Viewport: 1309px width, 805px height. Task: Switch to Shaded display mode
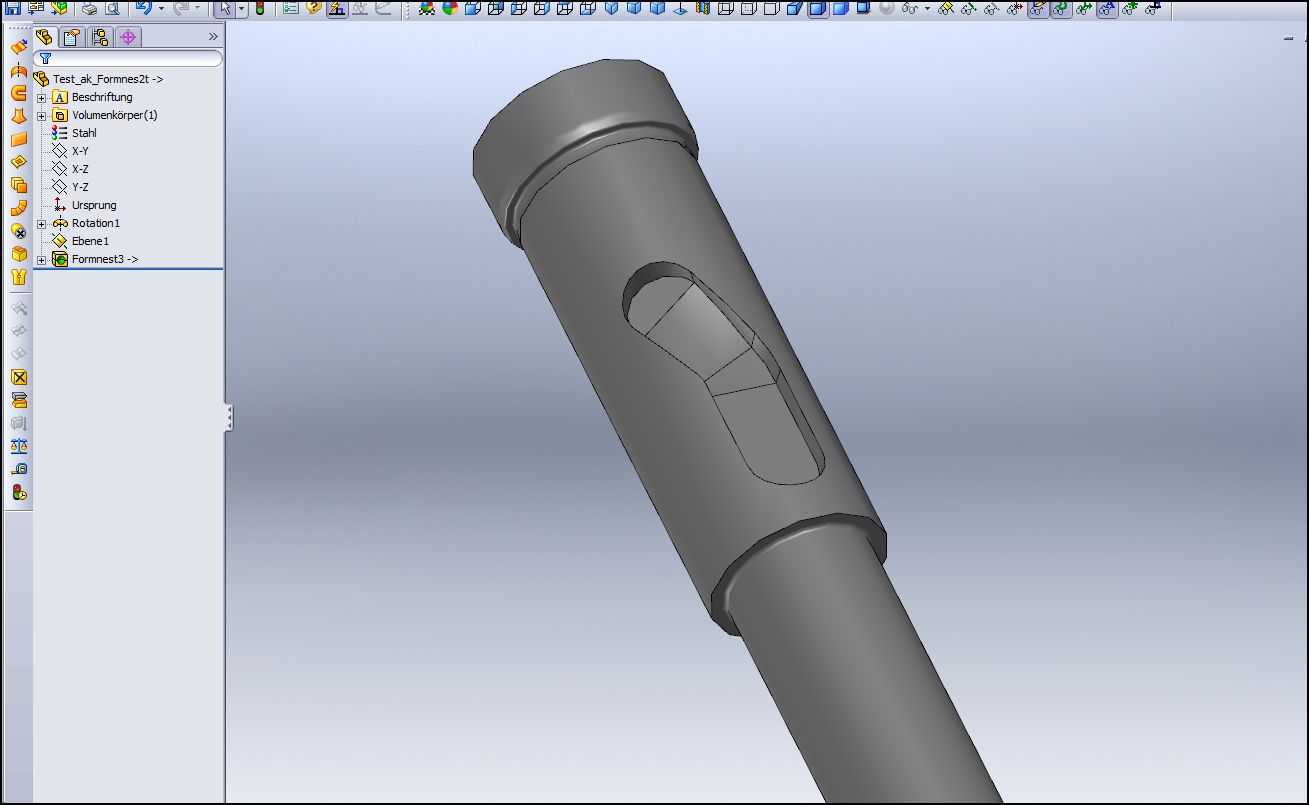coord(840,8)
